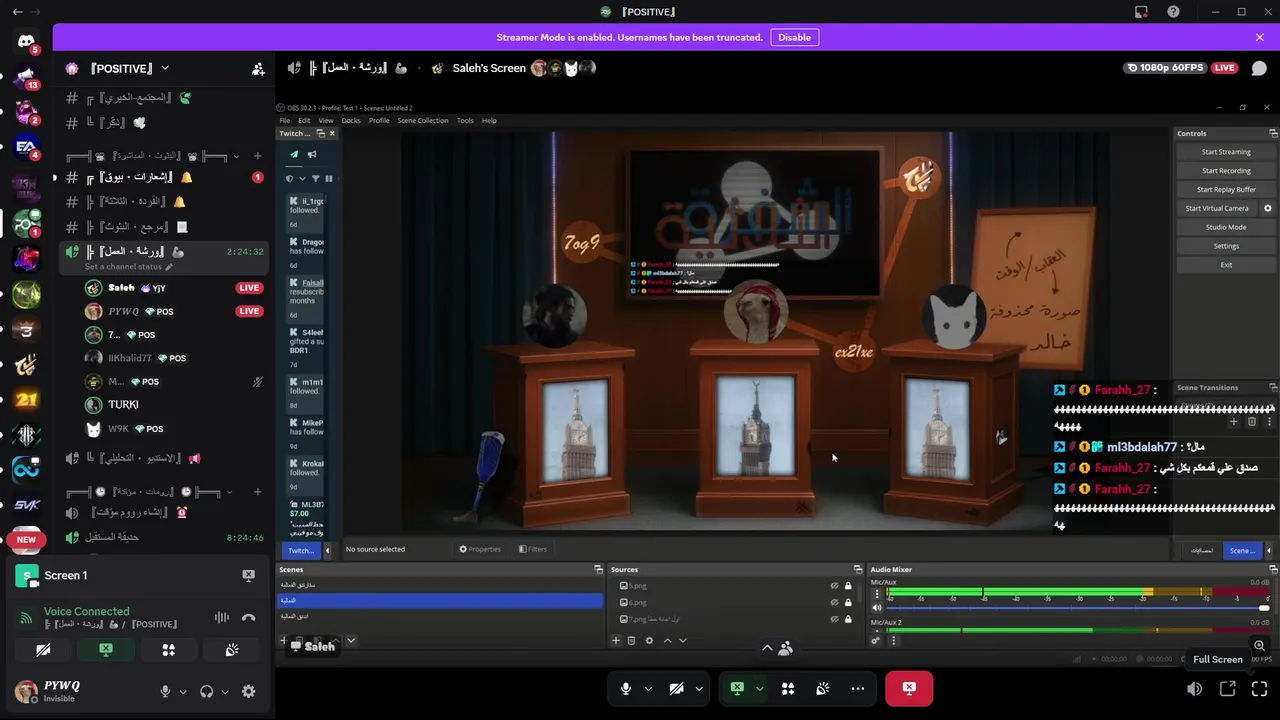The width and height of the screenshot is (1280, 720).
Task: Click red stop watching stream button
Action: coord(909,688)
